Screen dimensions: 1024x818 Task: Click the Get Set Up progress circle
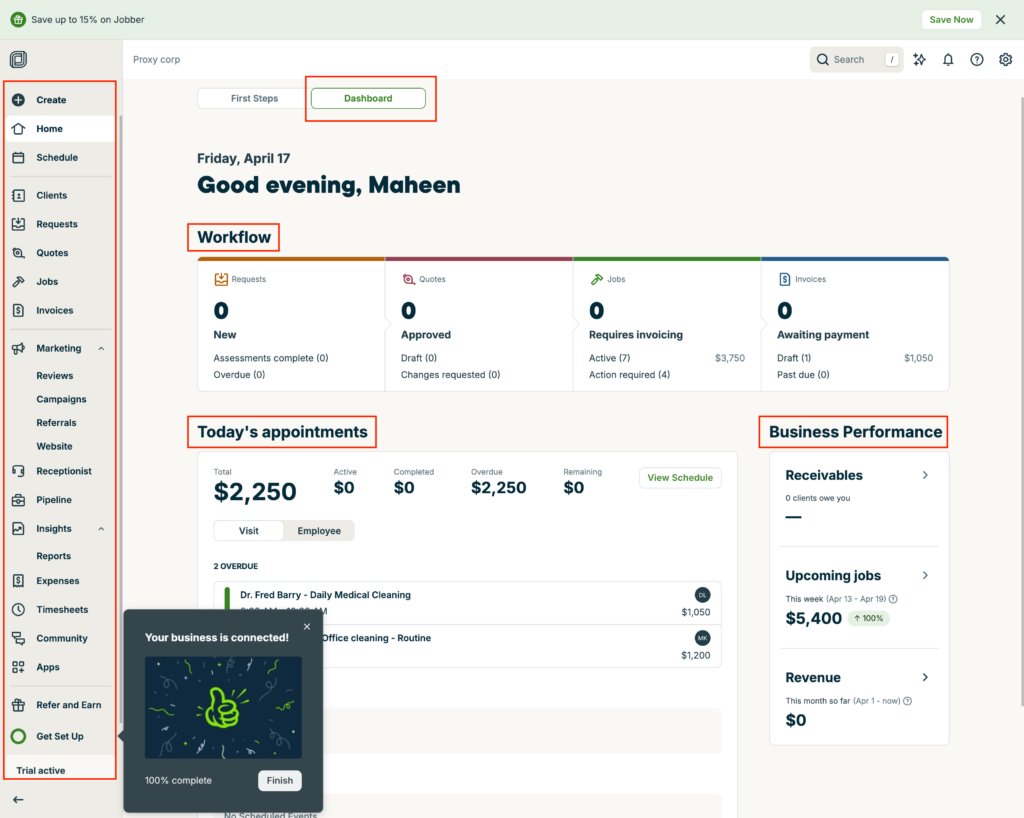pyautogui.click(x=18, y=736)
